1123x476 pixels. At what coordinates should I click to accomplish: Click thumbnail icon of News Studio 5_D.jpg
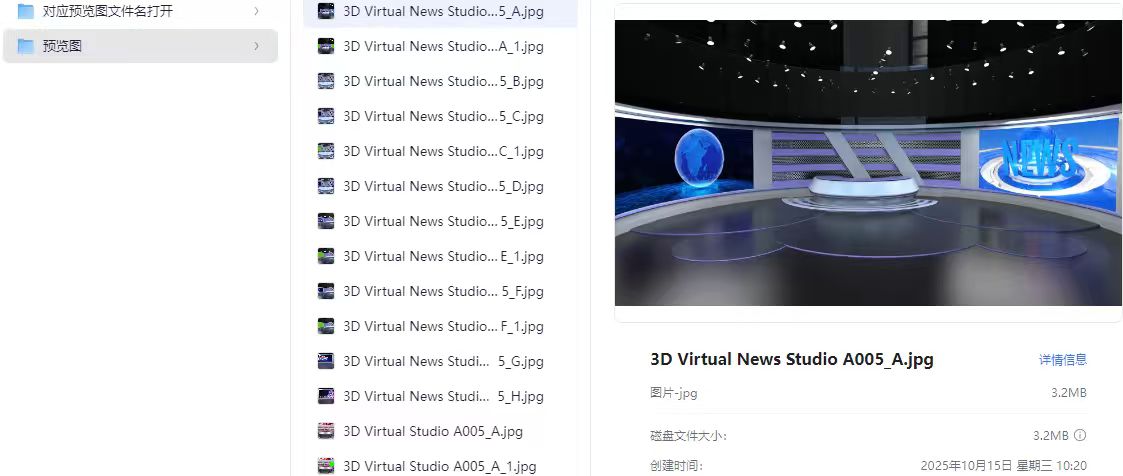(x=326, y=186)
